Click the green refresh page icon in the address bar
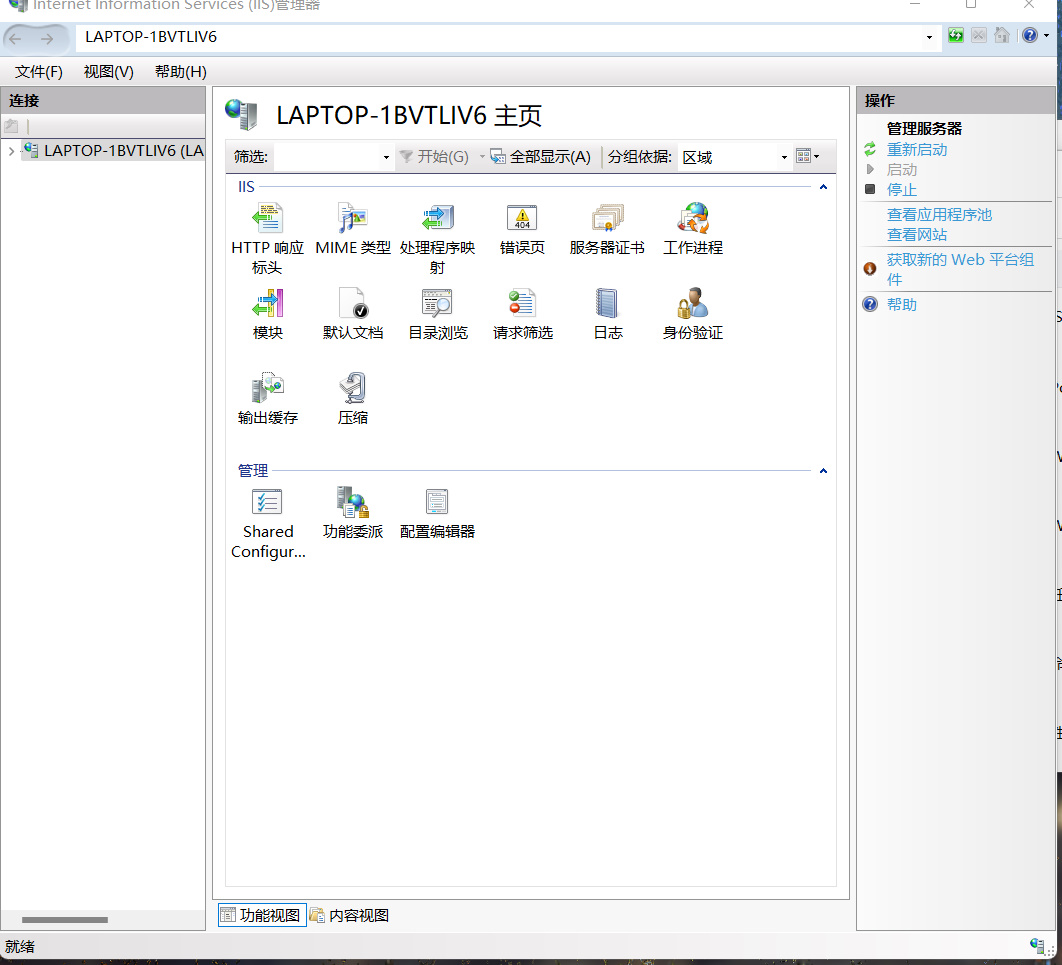 956,35
